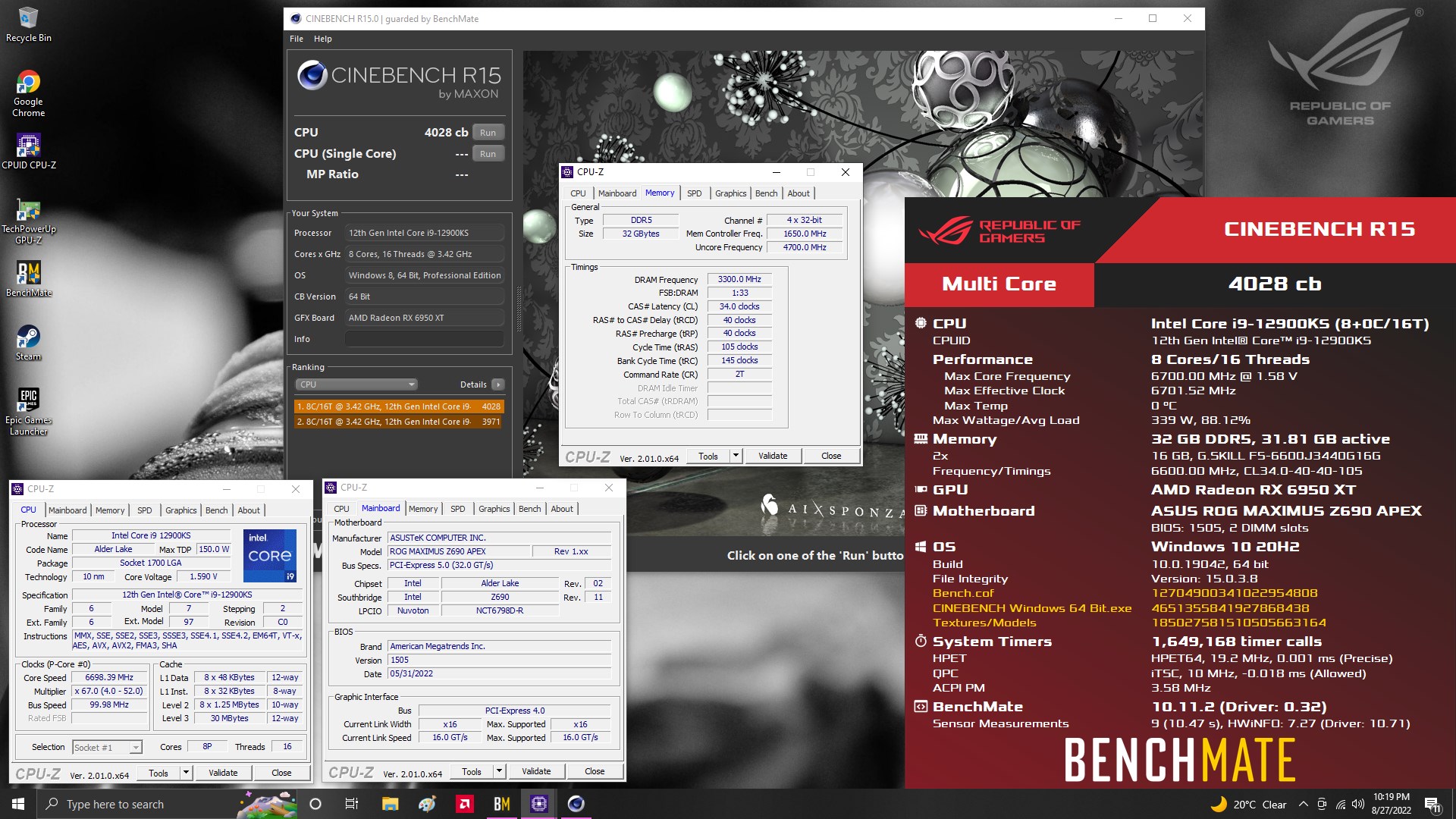Run the CPU multi-core benchmark
This screenshot has height=819, width=1456.
coord(488,133)
